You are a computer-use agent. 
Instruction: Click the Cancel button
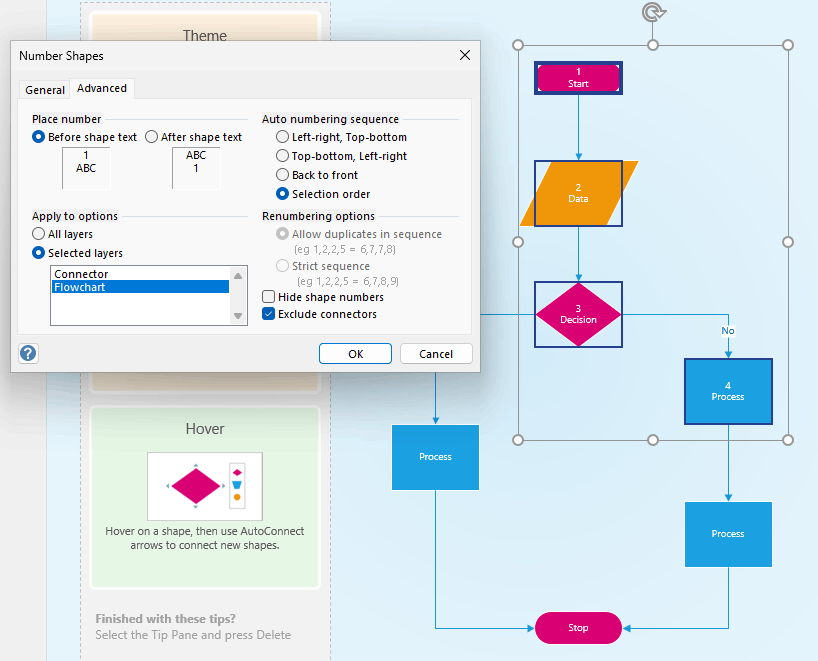pyautogui.click(x=436, y=354)
